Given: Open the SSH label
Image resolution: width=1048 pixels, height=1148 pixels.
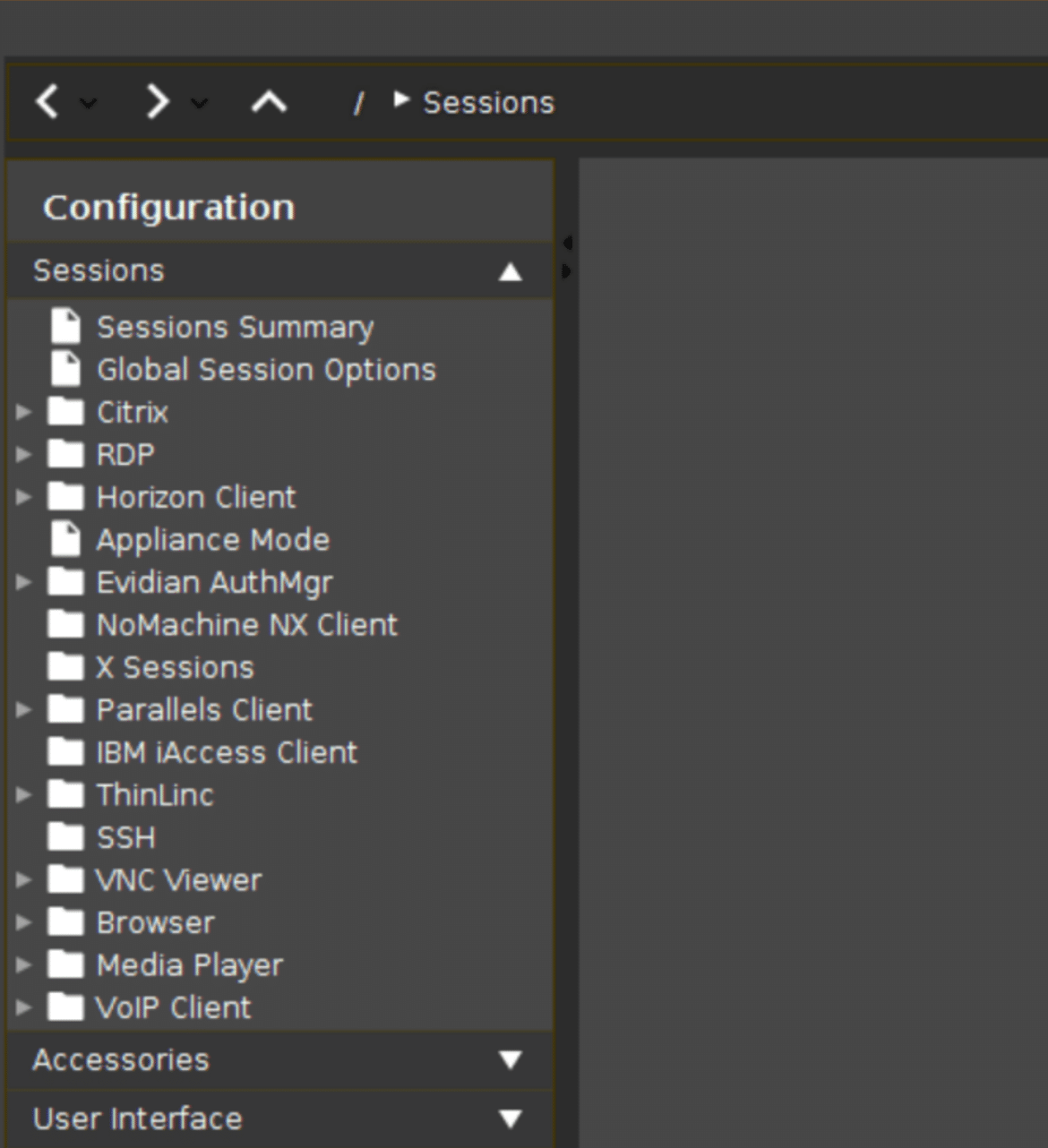Looking at the screenshot, I should pyautogui.click(x=126, y=838).
